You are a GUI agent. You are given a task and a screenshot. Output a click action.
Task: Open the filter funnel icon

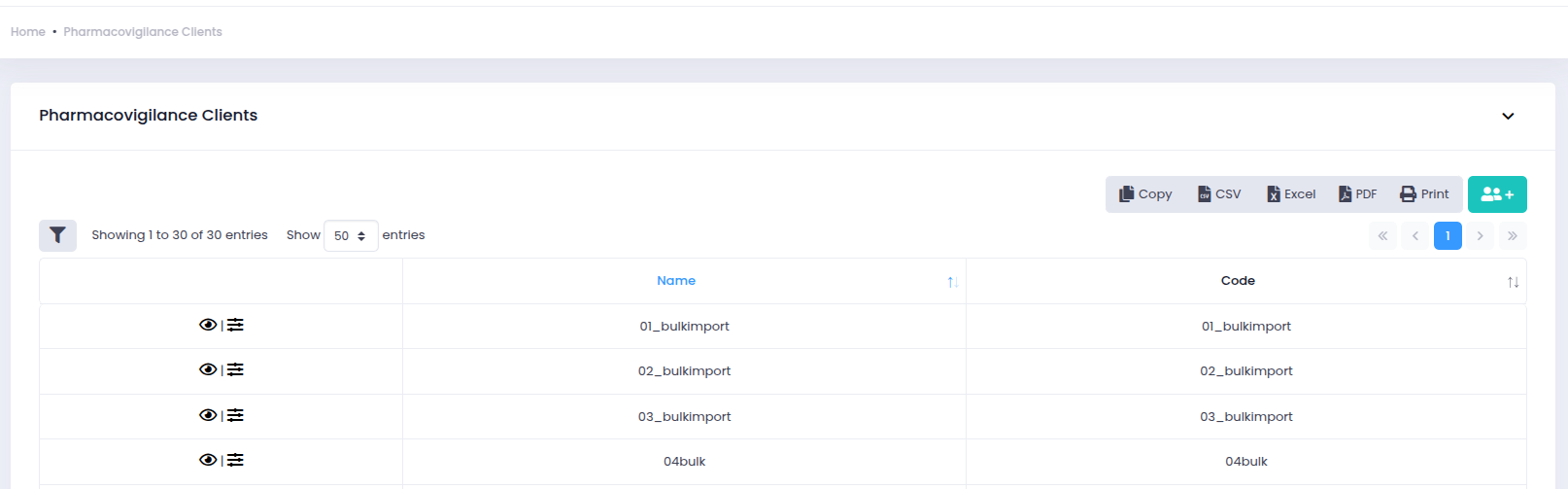click(x=57, y=235)
